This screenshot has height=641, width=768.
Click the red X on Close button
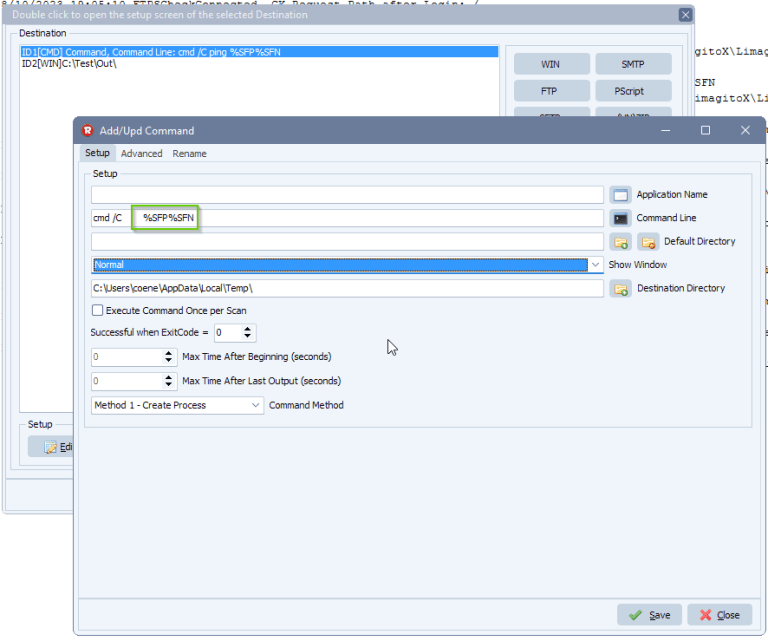pos(705,615)
